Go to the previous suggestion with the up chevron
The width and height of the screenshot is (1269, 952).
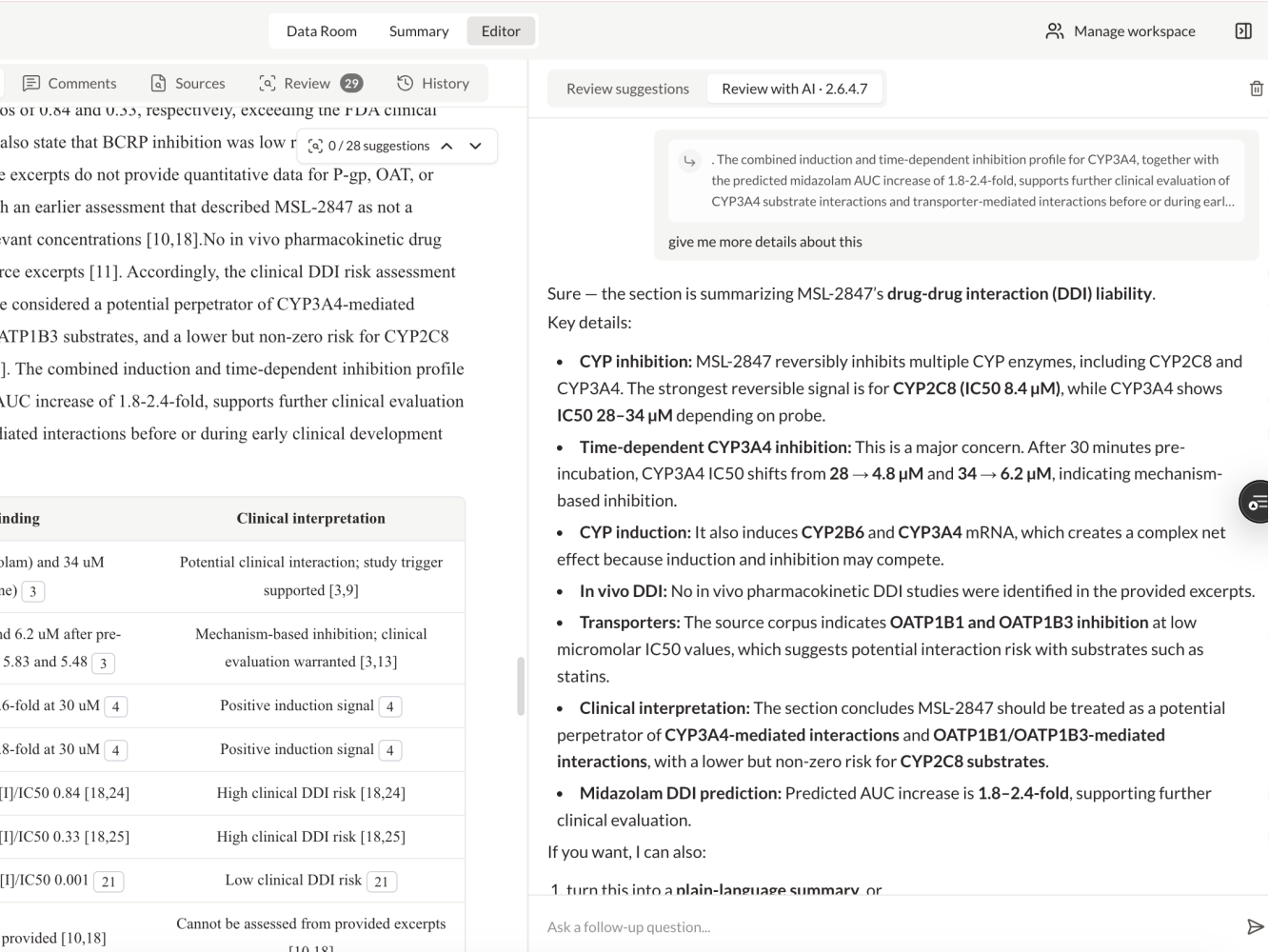click(446, 146)
